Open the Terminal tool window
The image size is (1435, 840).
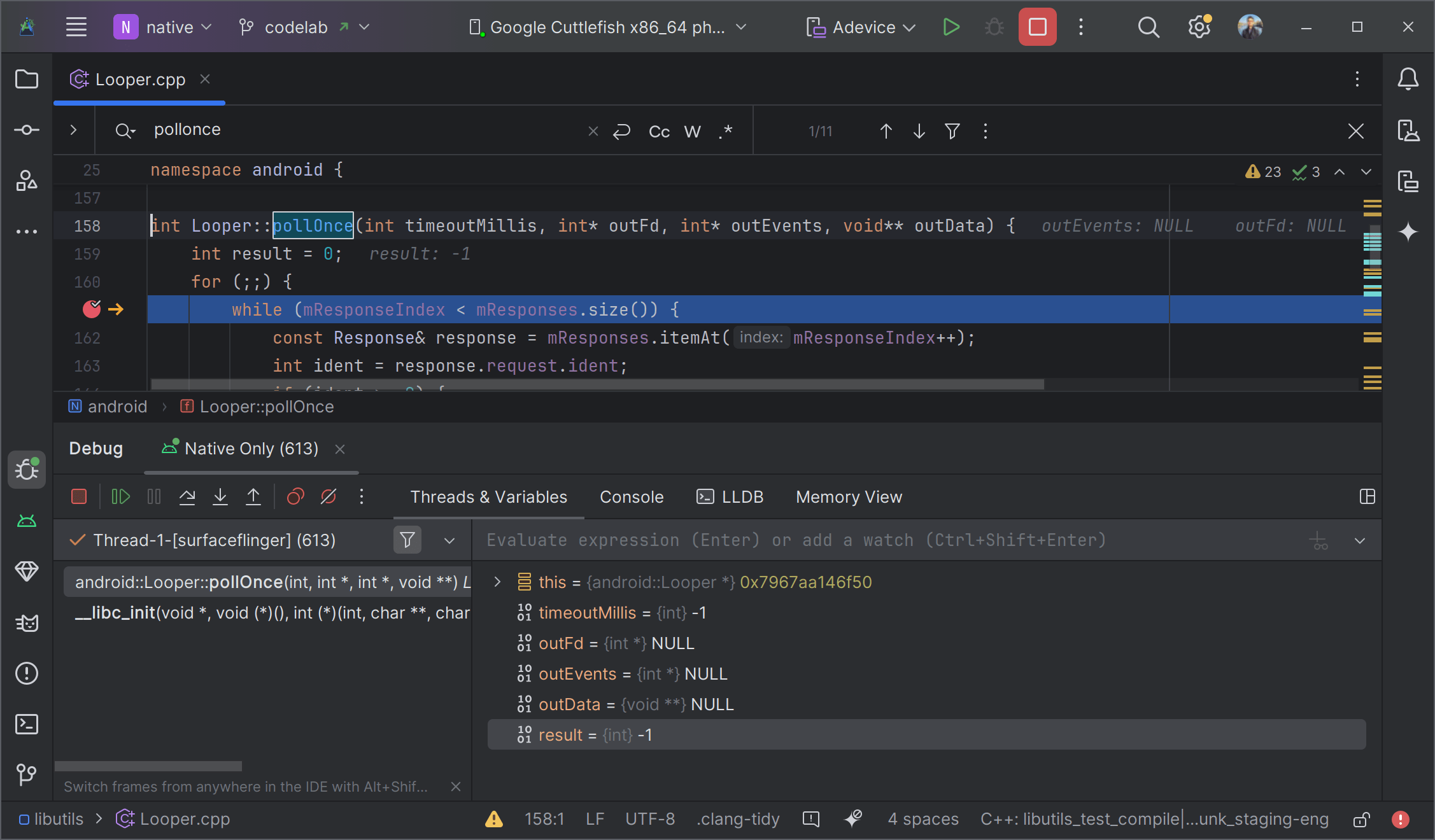click(27, 724)
